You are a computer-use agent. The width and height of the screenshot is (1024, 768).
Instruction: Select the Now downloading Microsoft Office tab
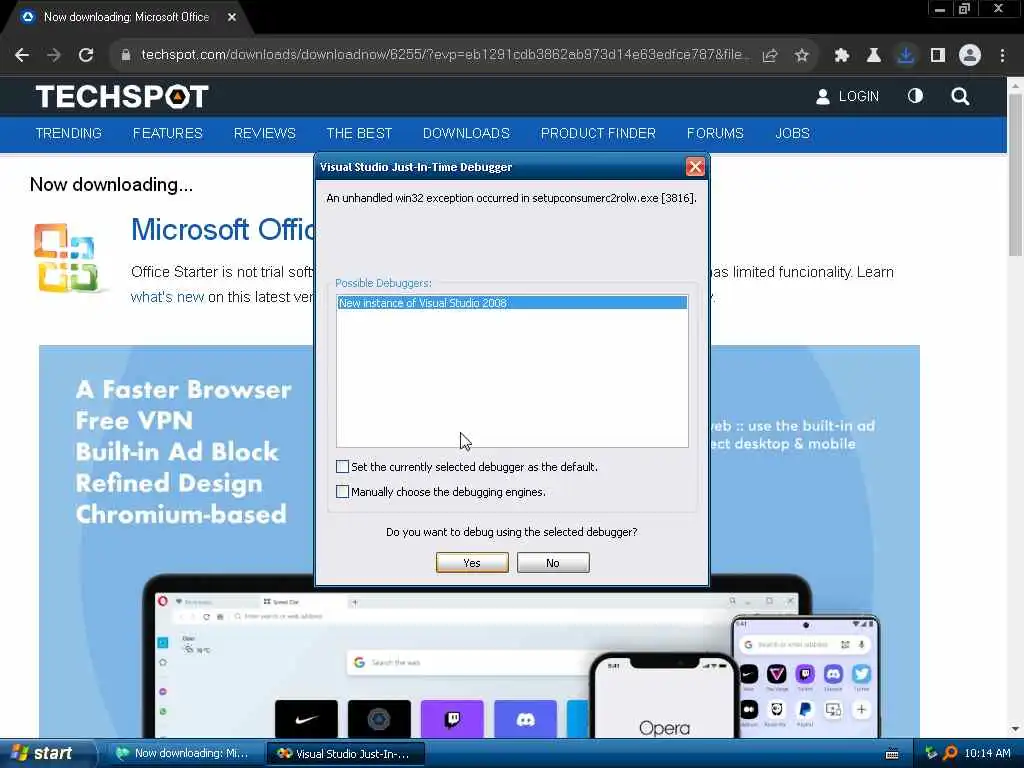(x=126, y=18)
